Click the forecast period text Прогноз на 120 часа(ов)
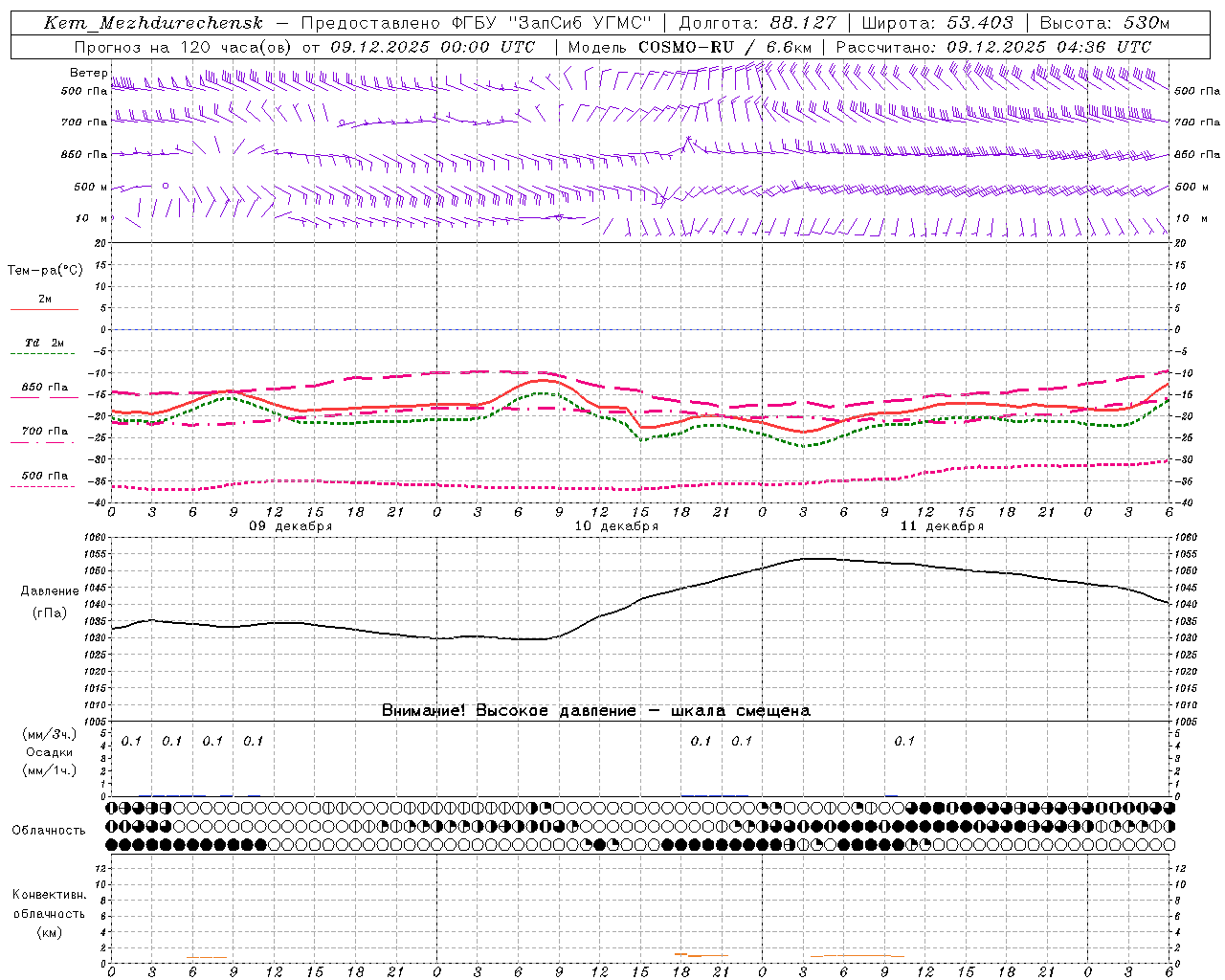Image resolution: width=1225 pixels, height=980 pixels. click(x=184, y=47)
